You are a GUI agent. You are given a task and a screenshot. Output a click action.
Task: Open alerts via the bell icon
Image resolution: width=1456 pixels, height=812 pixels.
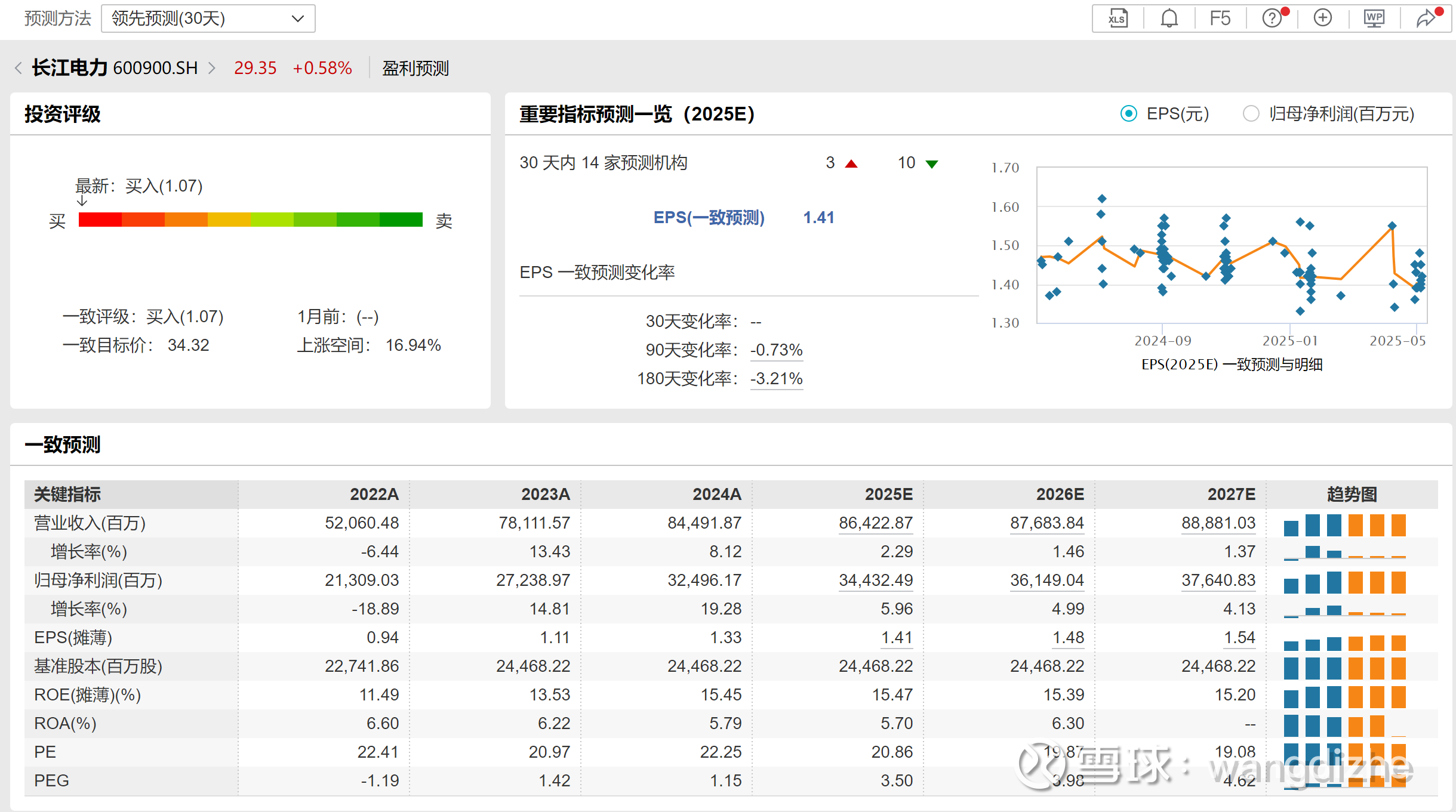tap(1169, 18)
